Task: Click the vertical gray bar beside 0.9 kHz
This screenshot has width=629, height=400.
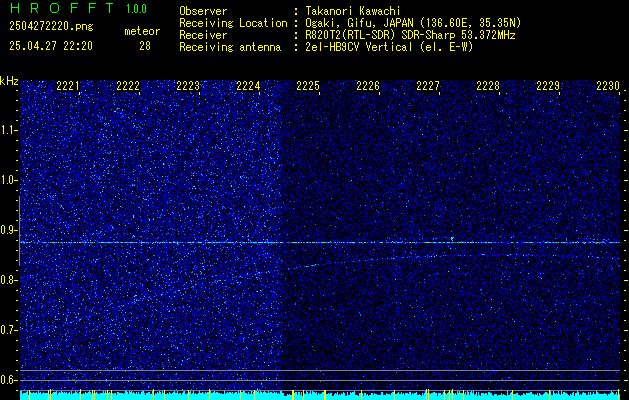Action: tap(19, 231)
